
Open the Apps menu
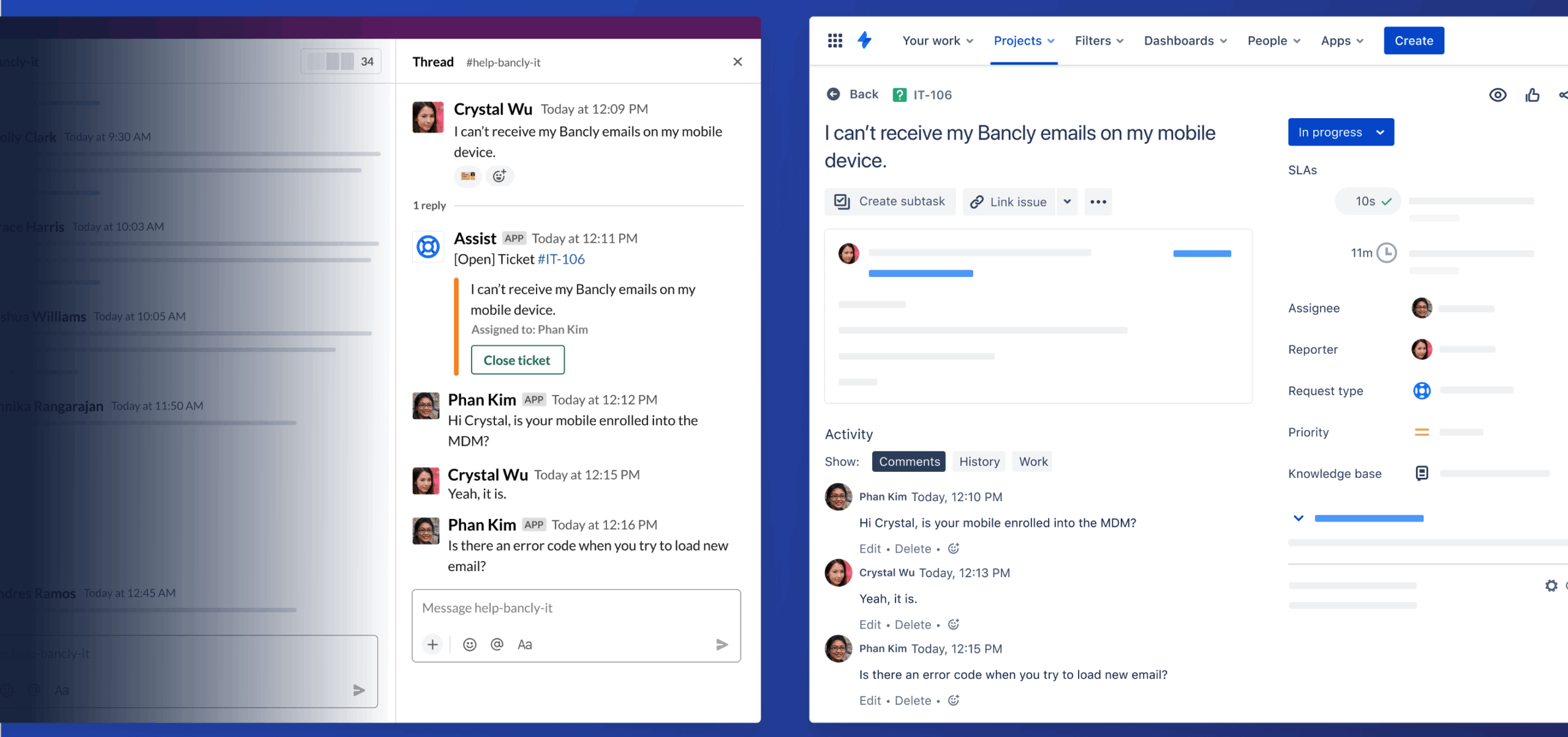(x=1343, y=40)
